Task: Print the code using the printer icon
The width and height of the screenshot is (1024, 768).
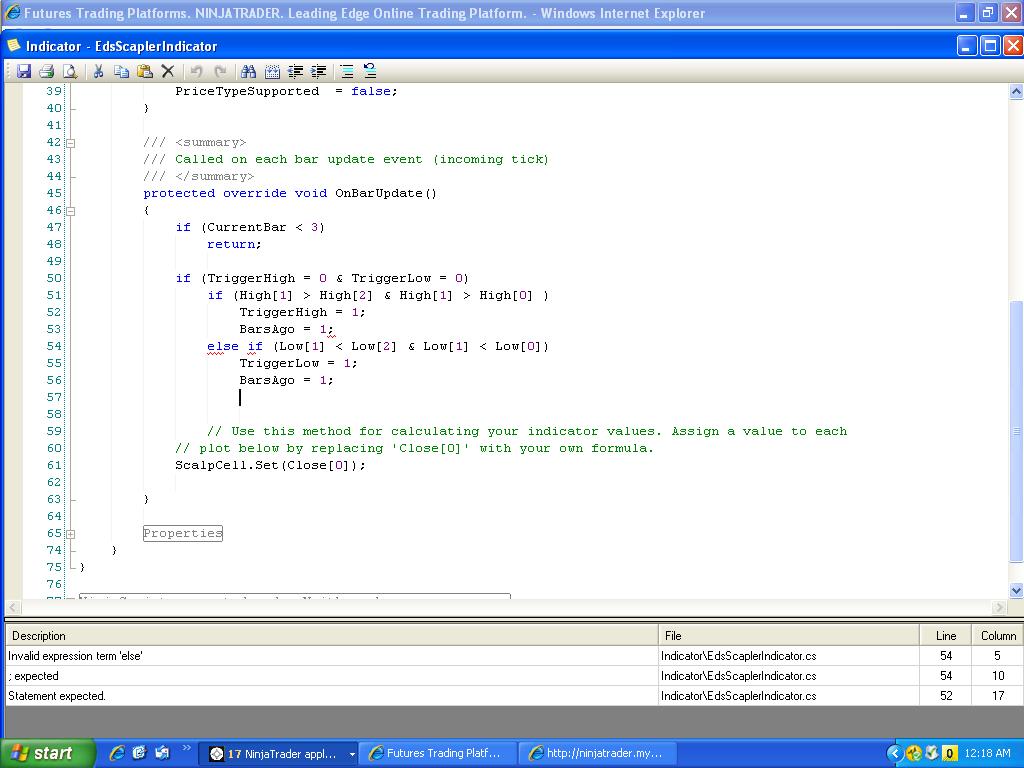Action: click(x=47, y=71)
